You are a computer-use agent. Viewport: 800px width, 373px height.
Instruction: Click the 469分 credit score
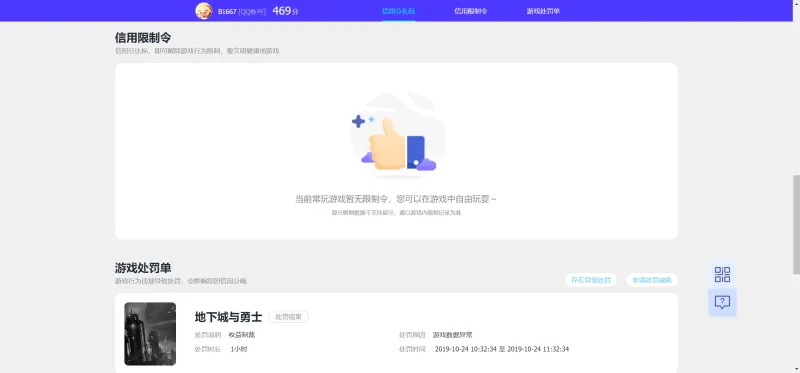tap(285, 11)
